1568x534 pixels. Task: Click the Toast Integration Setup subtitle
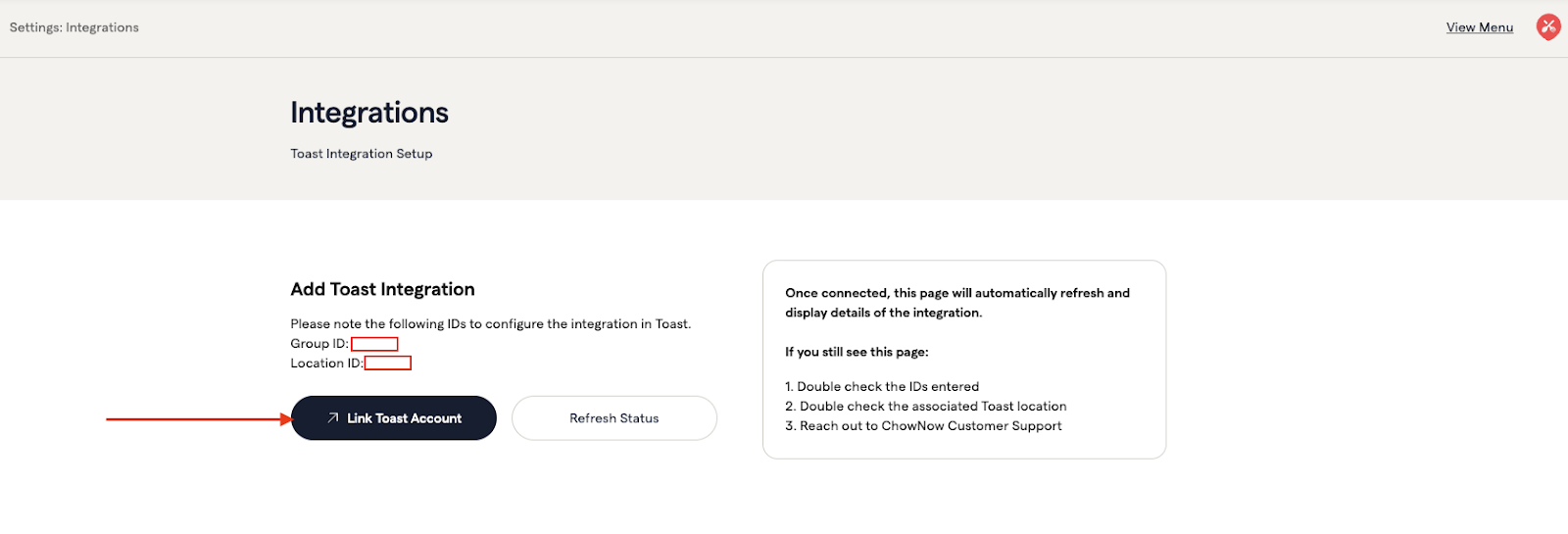(361, 154)
